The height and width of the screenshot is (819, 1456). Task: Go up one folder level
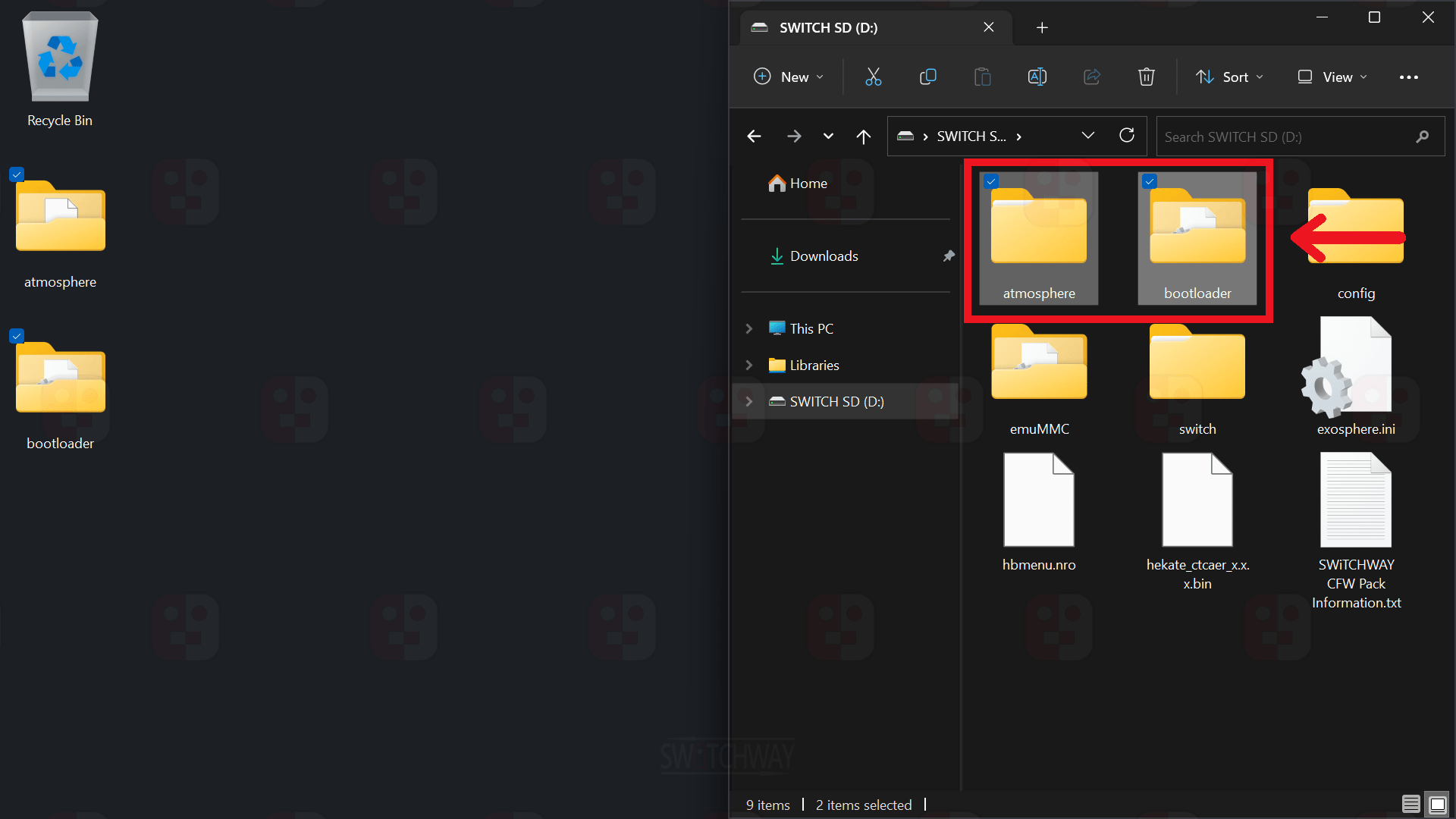pos(863,136)
